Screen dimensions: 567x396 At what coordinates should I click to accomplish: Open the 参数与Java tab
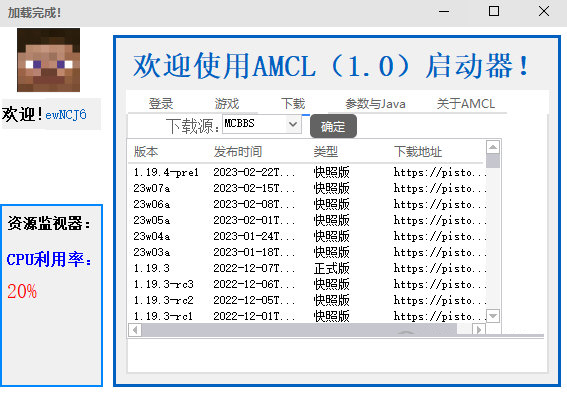point(375,104)
